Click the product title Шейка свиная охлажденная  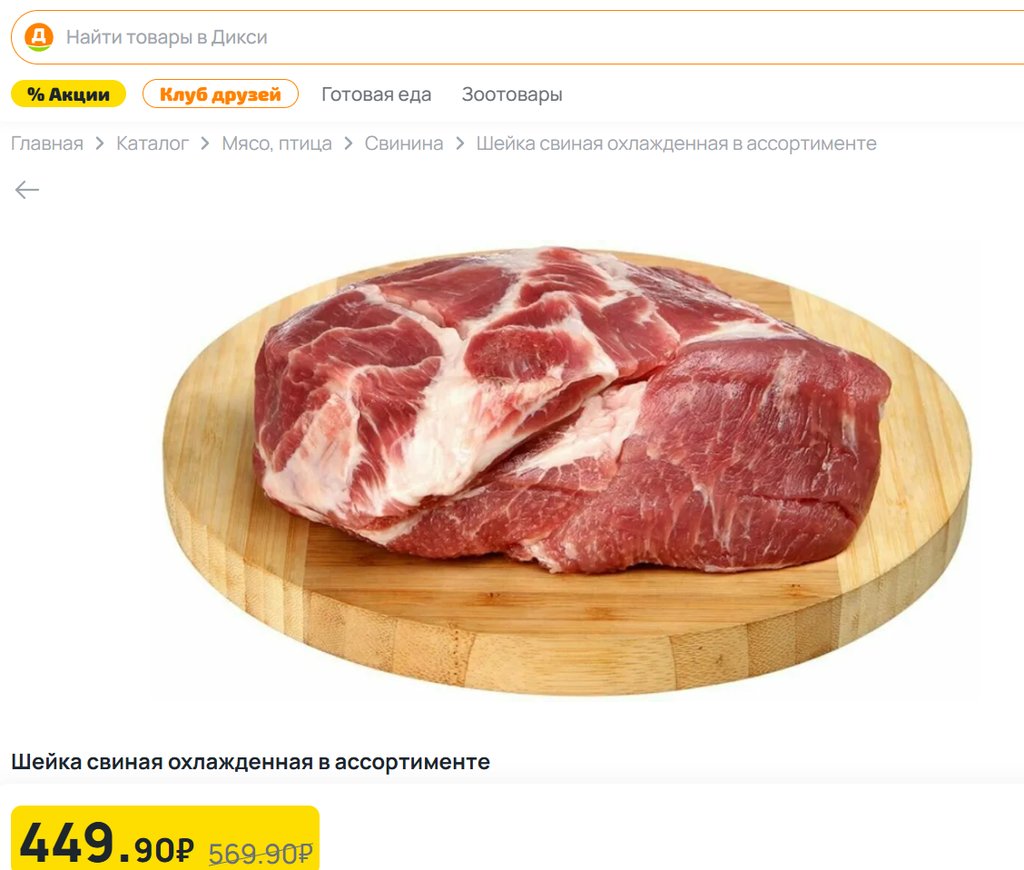[x=250, y=762]
